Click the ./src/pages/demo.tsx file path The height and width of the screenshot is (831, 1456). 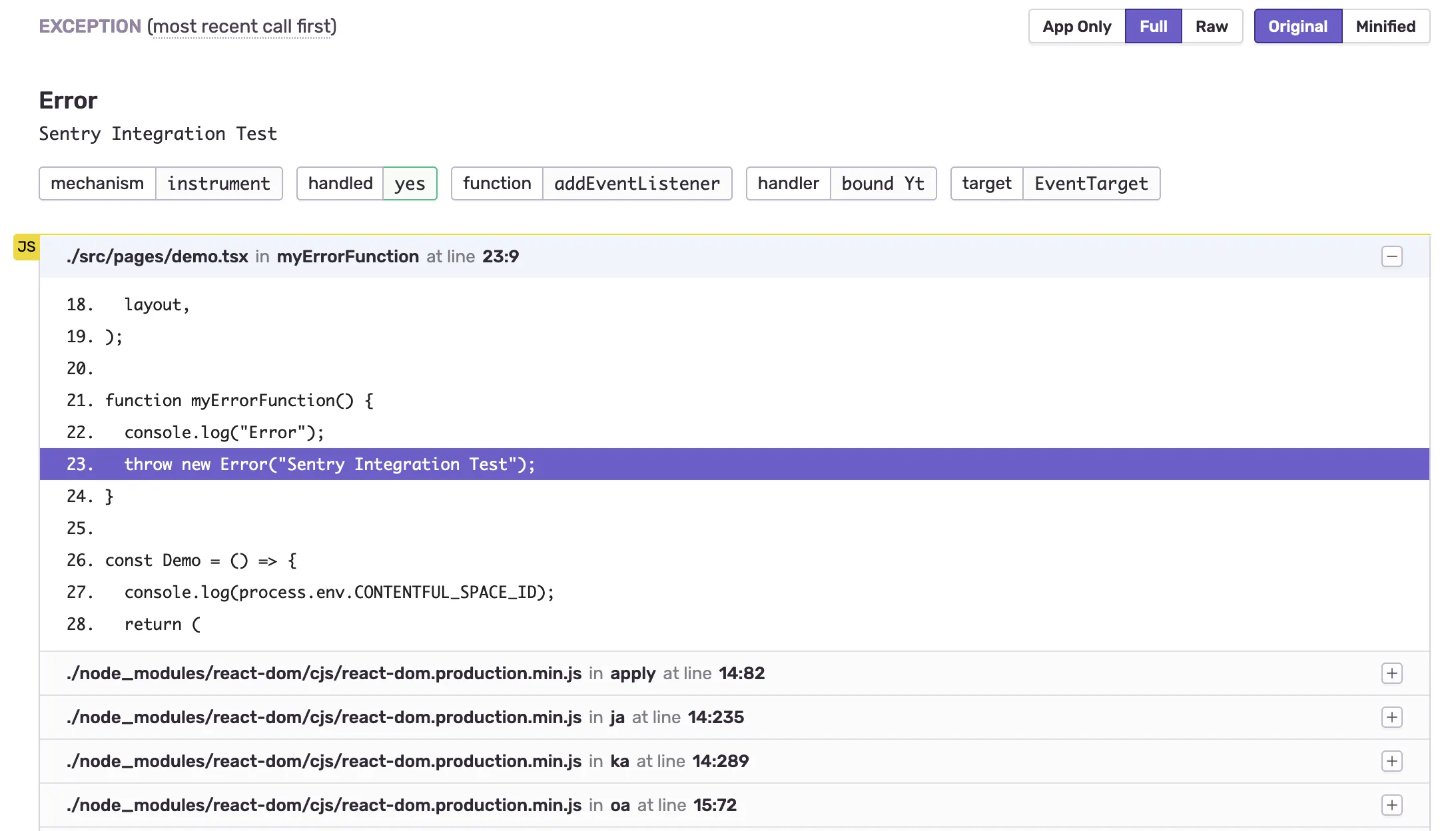coord(157,256)
